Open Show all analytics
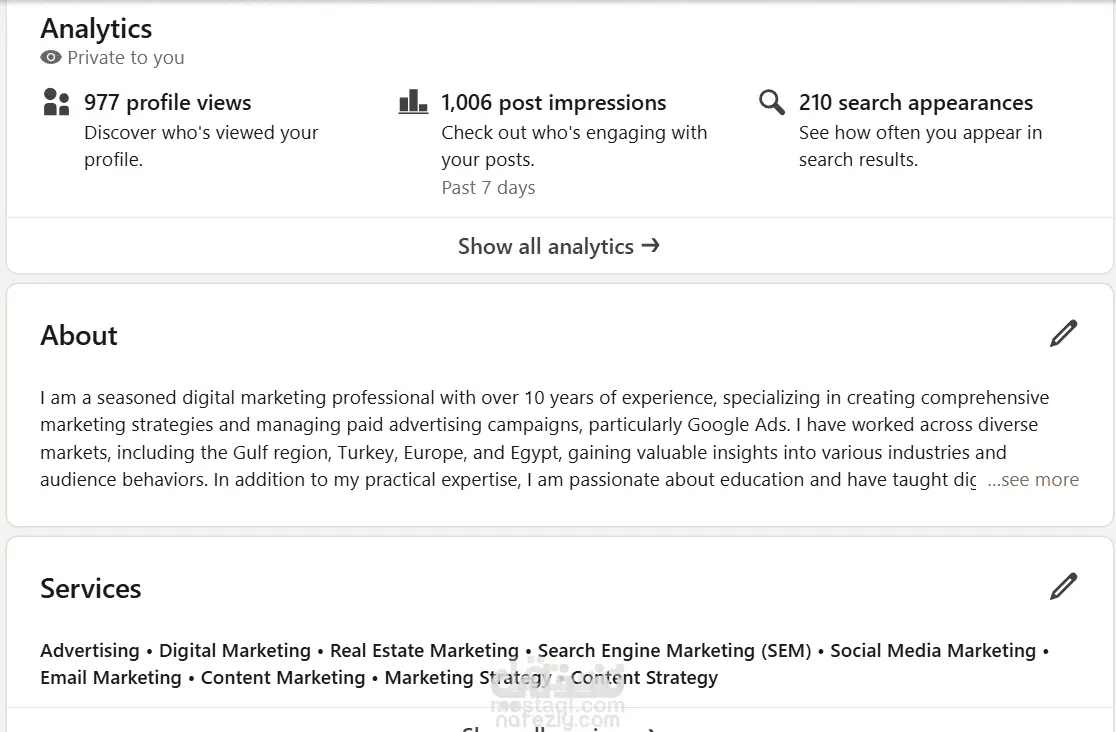1116x732 pixels. pyautogui.click(x=546, y=246)
